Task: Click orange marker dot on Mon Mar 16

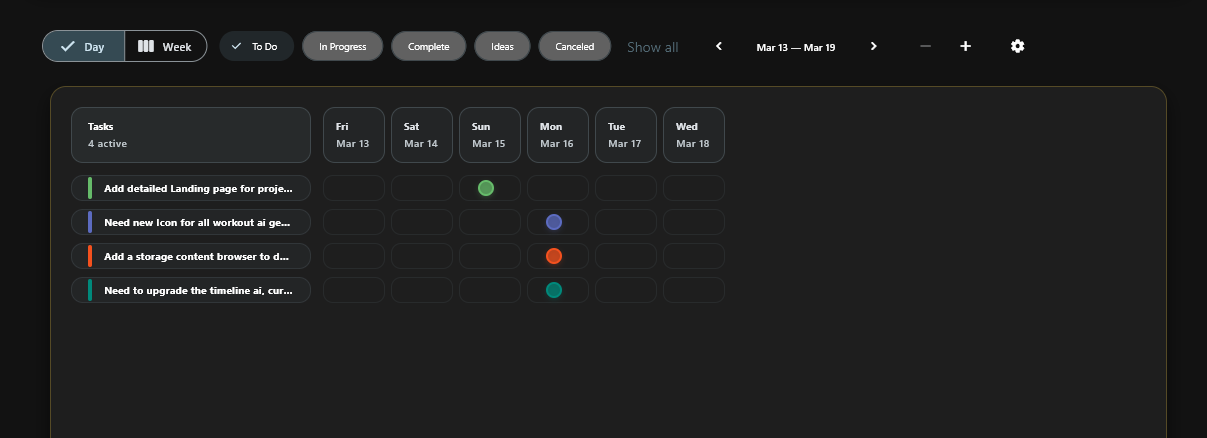Action: pyautogui.click(x=554, y=256)
